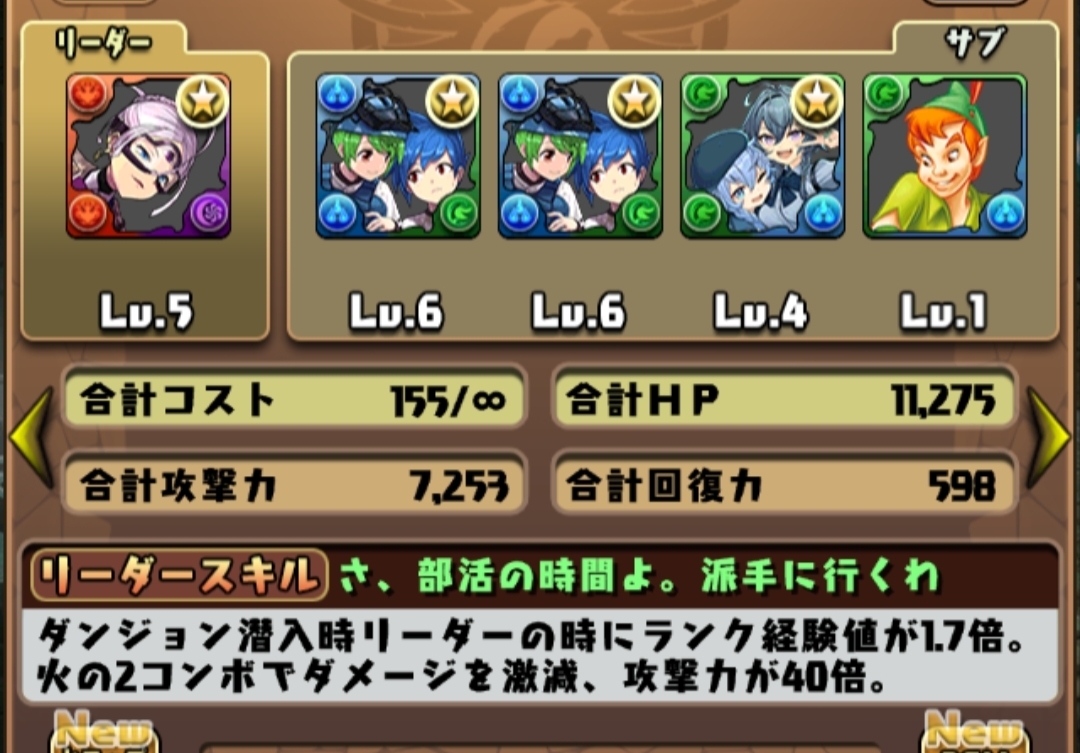Select the first green and blue-haired duo sub monster

(x=398, y=156)
